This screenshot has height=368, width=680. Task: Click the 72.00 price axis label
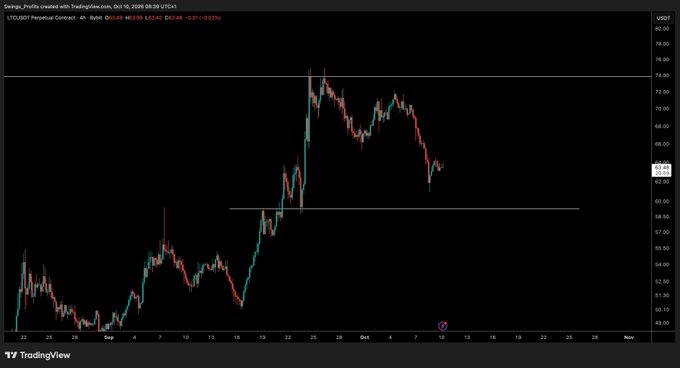tap(662, 92)
